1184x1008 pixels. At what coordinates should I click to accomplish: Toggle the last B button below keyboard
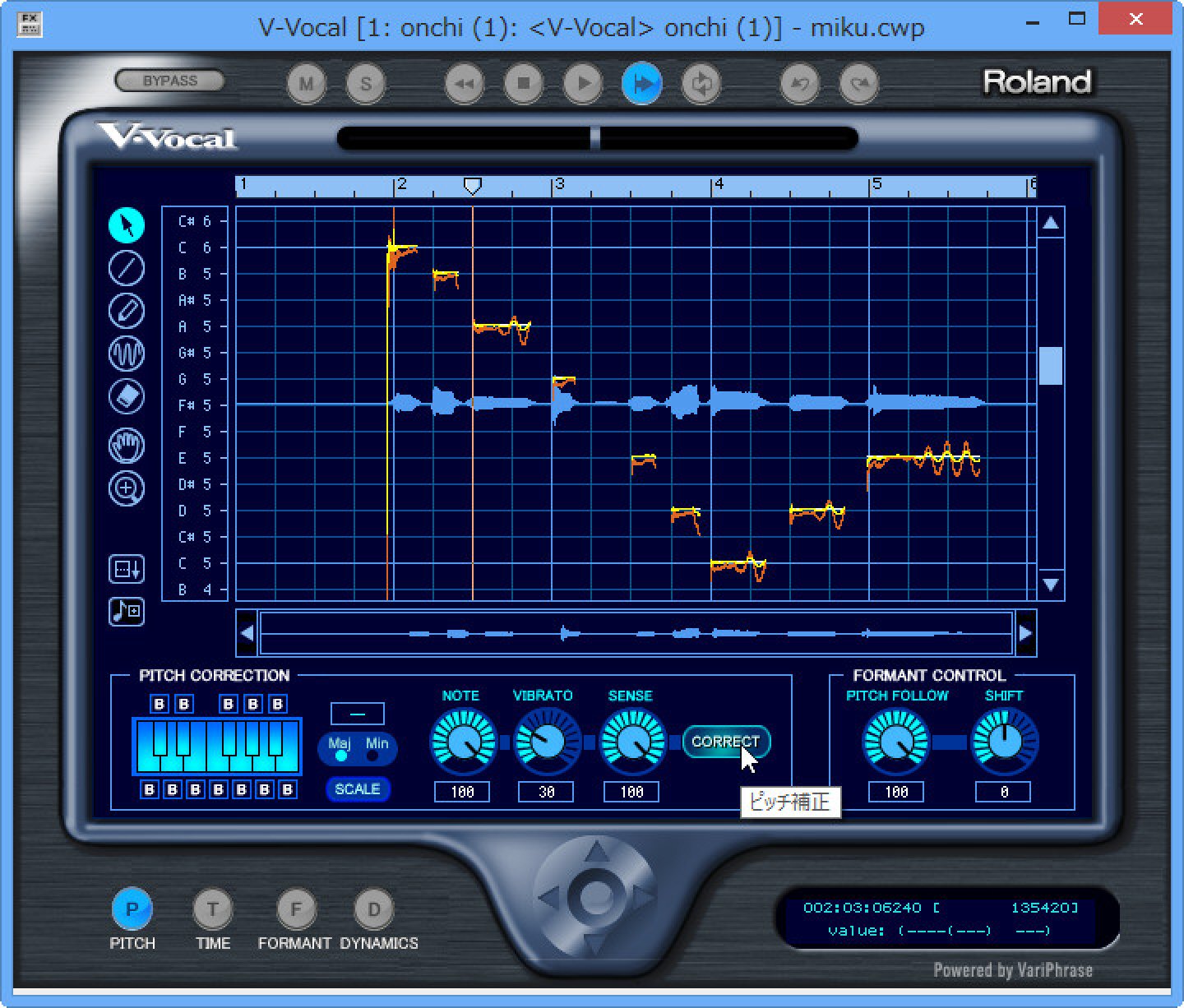tap(287, 789)
